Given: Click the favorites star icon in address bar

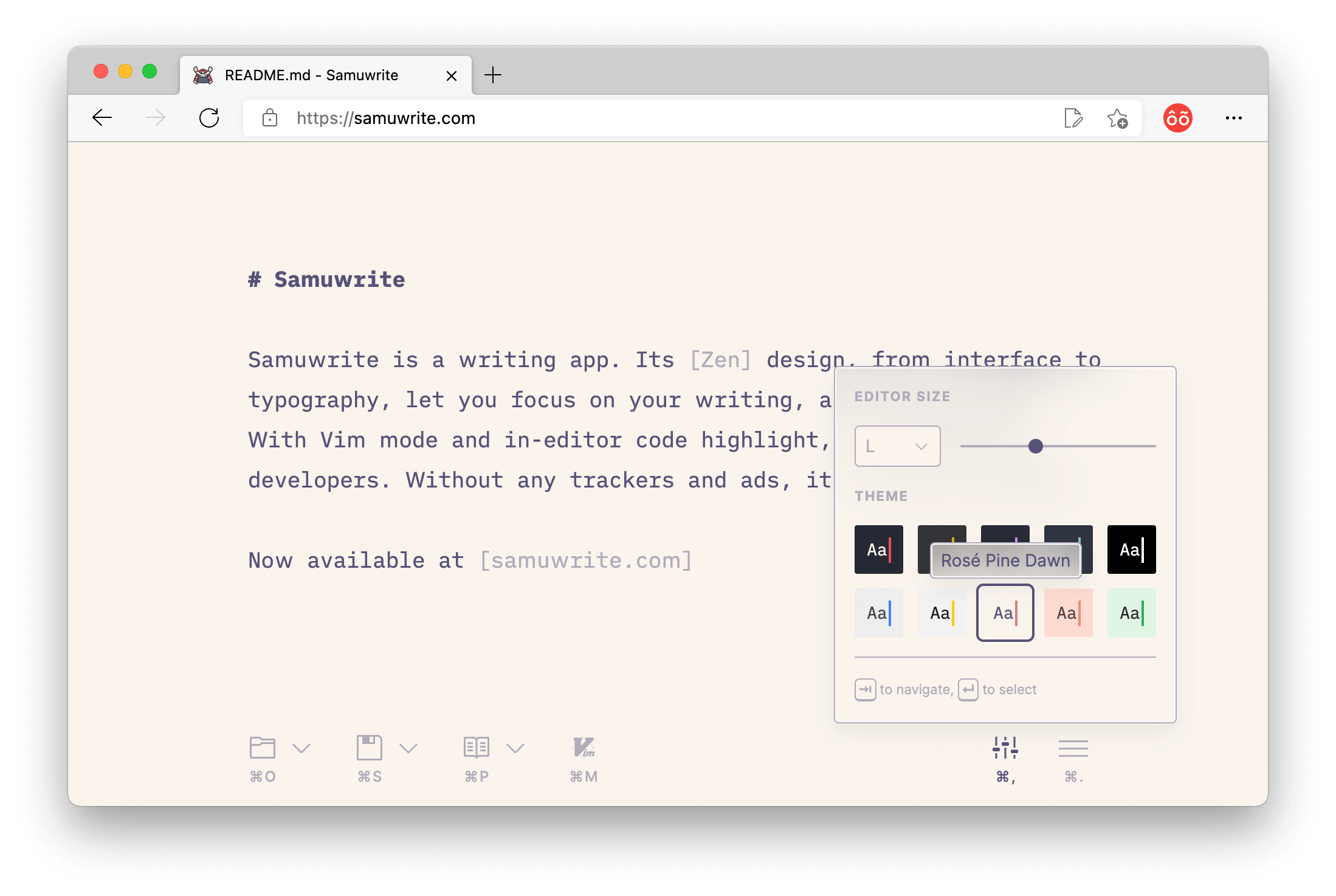Looking at the screenshot, I should tap(1117, 119).
